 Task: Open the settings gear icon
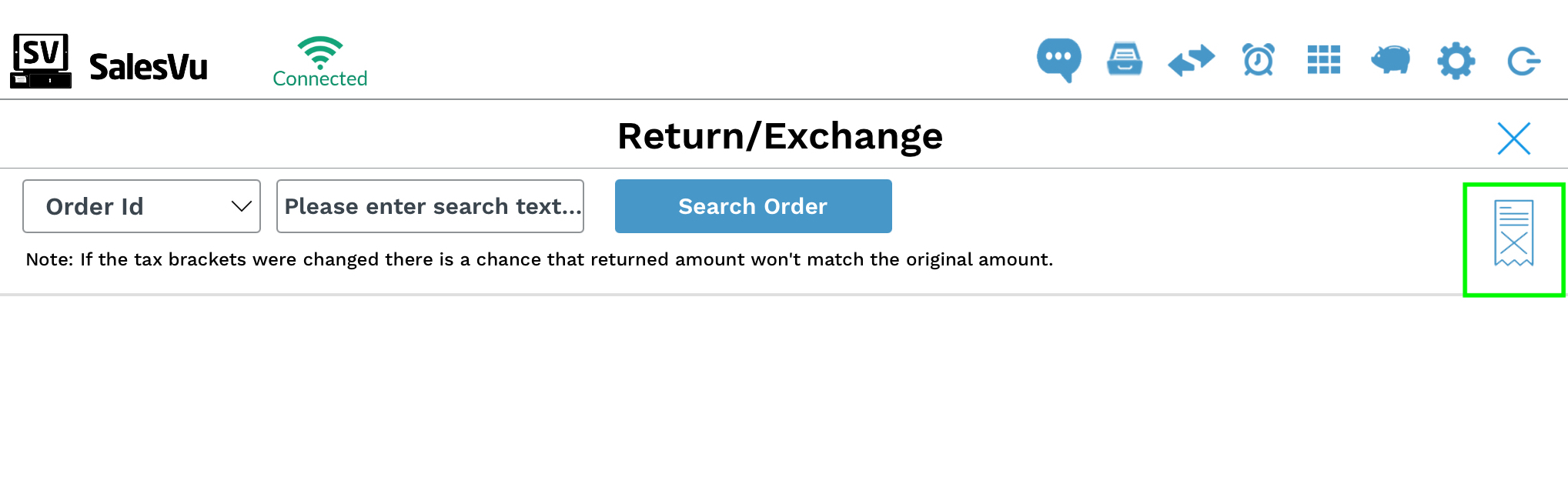pos(1456,60)
